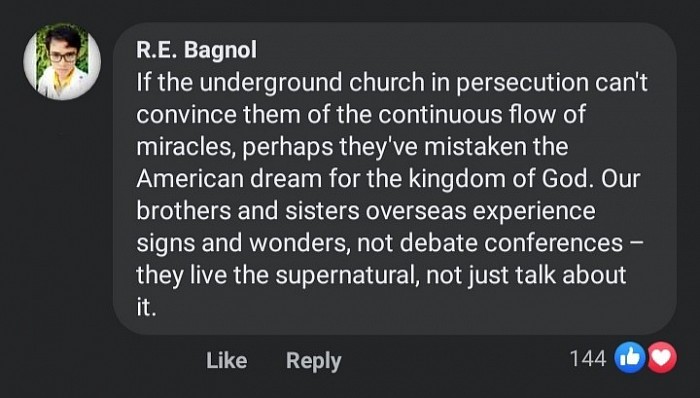Click the word "overseas" in the comment

tap(415, 212)
